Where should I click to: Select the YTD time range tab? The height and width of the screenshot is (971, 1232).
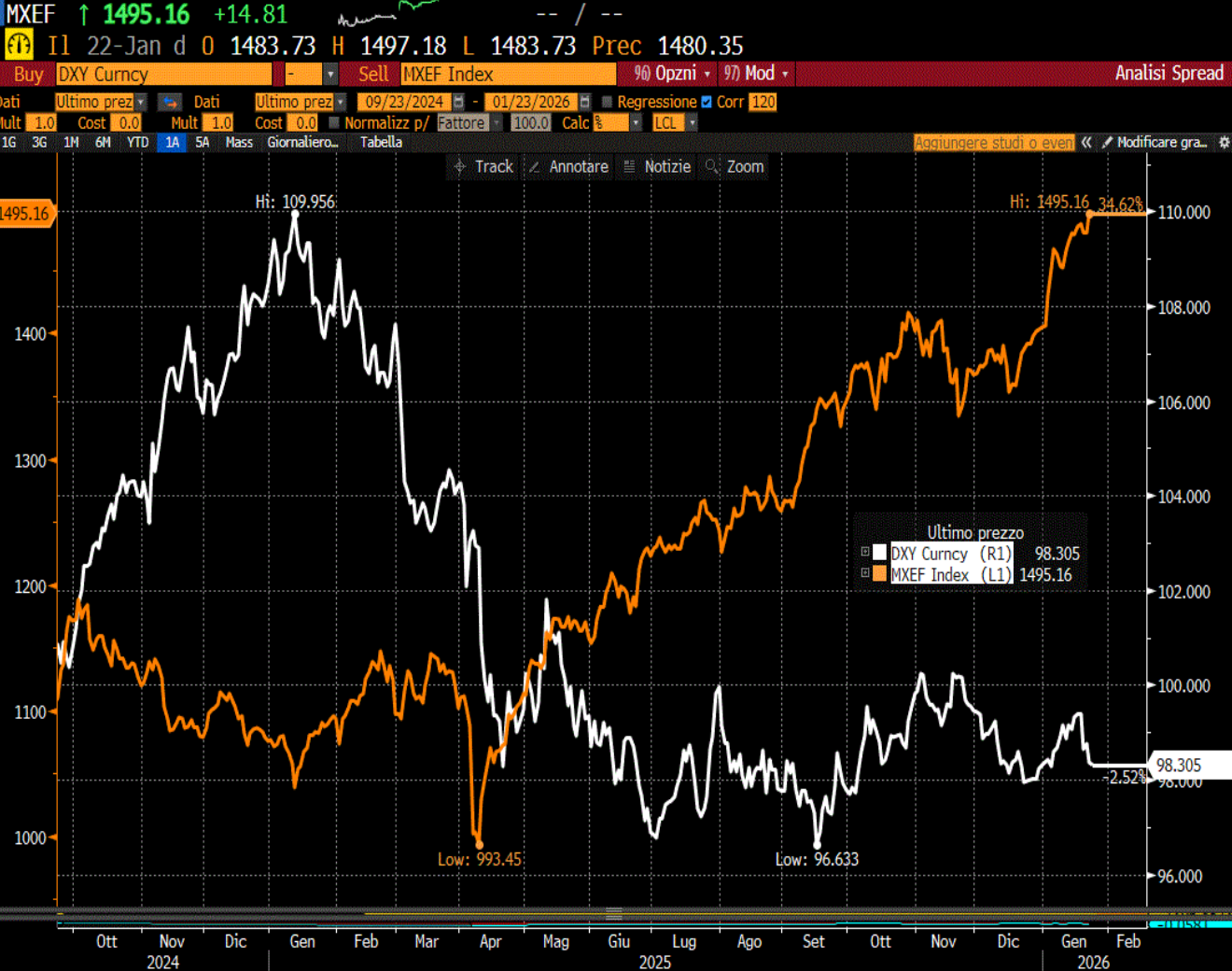(137, 142)
